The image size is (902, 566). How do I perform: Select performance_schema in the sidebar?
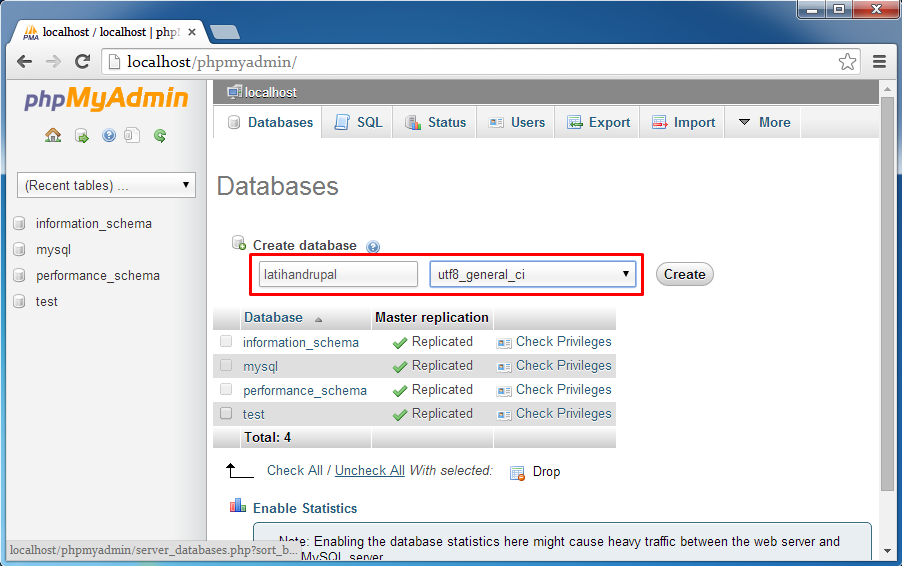(98, 276)
